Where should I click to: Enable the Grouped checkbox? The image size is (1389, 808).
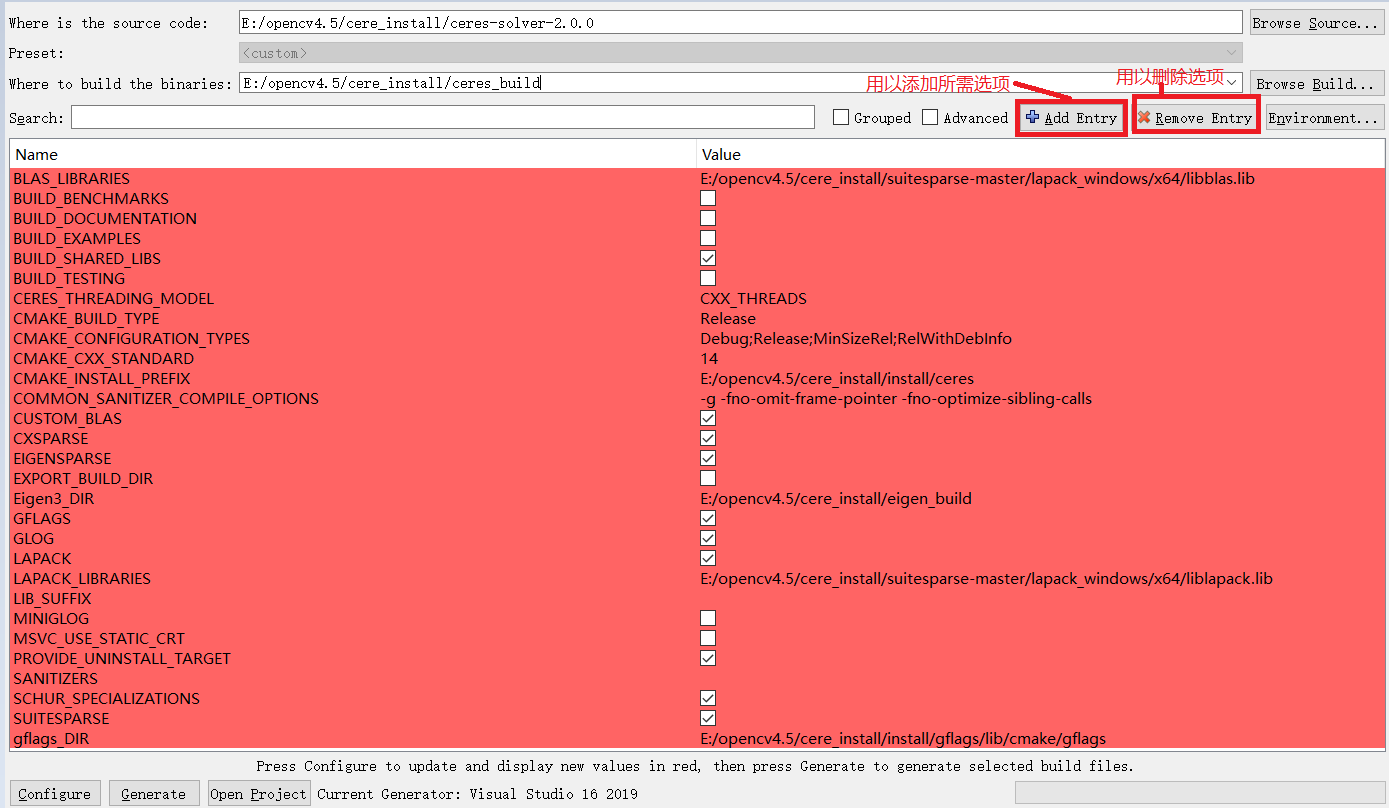840,117
